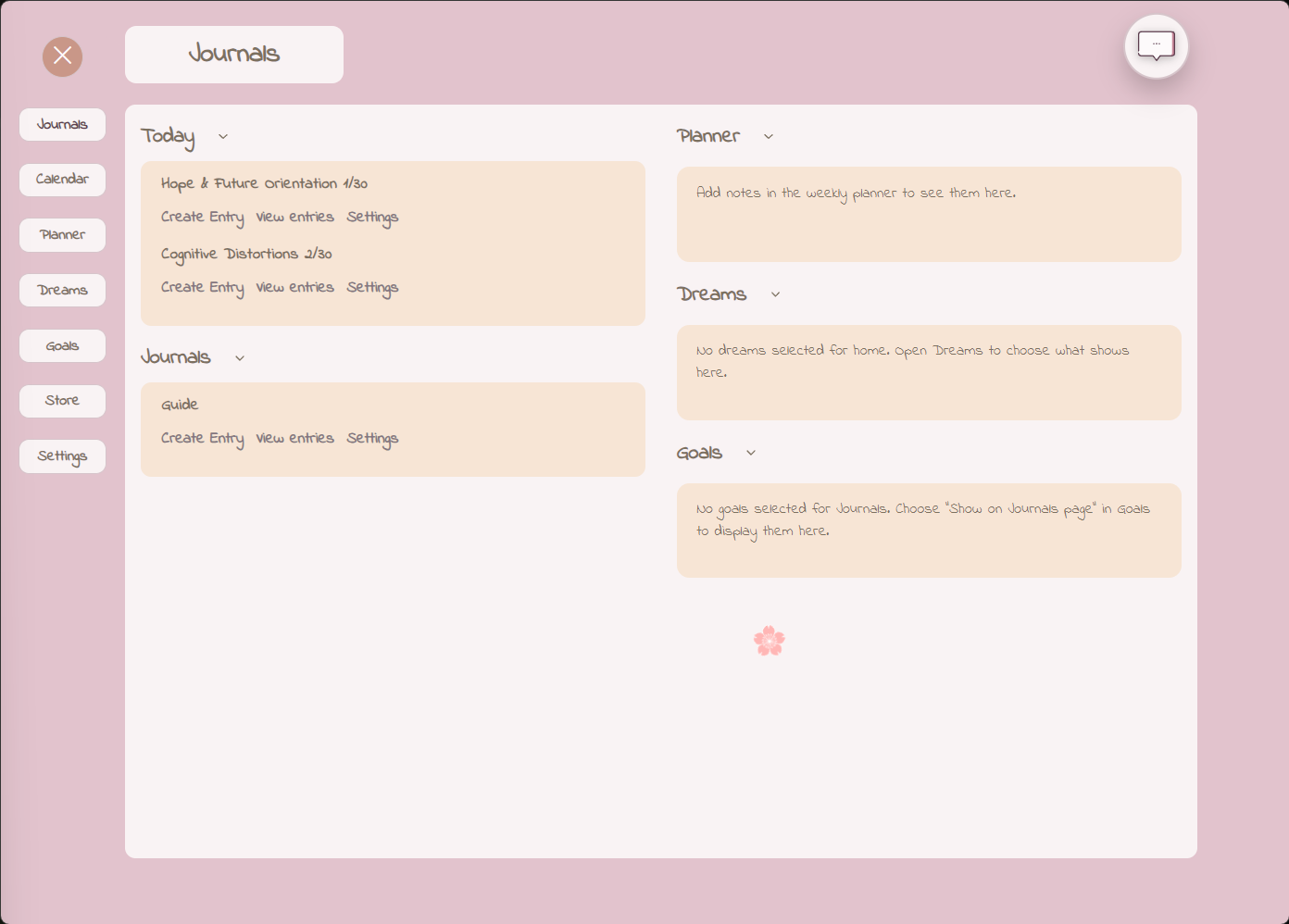The image size is (1289, 924).
Task: Open Dreams from the sidebar
Action: [62, 290]
